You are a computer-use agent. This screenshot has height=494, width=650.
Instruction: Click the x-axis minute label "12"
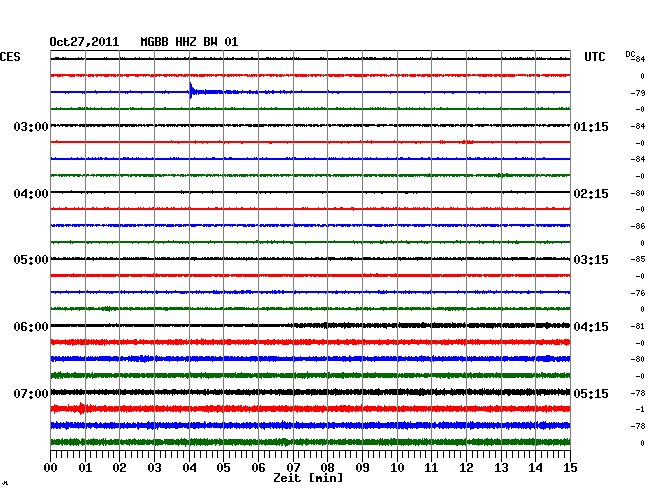point(466,468)
